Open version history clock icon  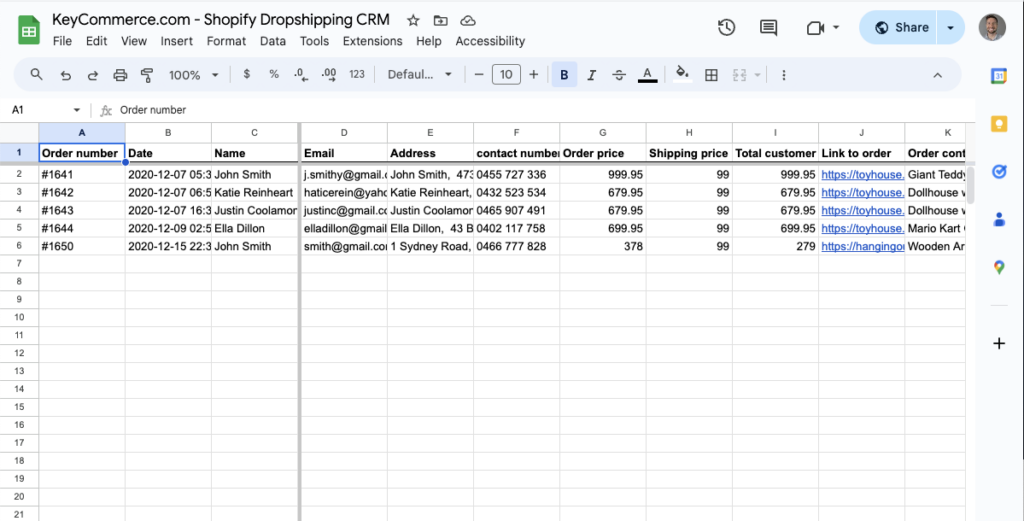726,27
